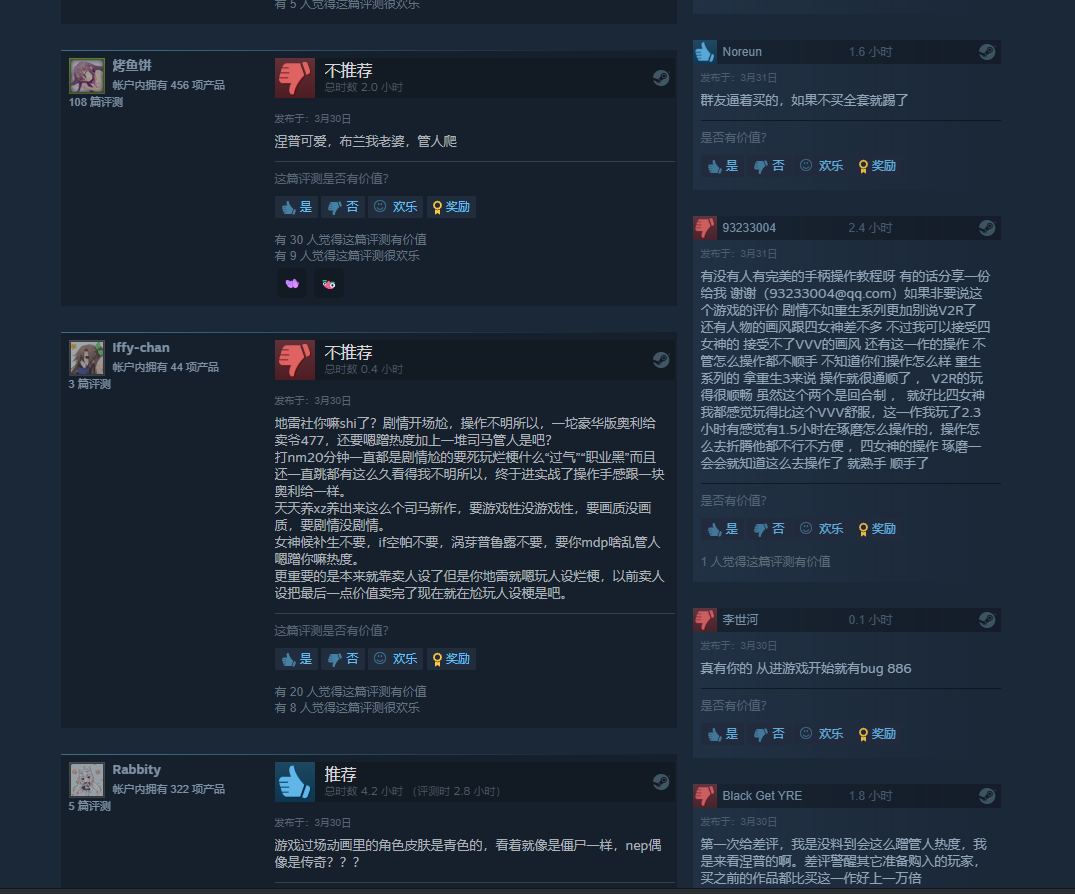
Task: Open Iffy-chan's profile avatar
Action: click(x=86, y=358)
